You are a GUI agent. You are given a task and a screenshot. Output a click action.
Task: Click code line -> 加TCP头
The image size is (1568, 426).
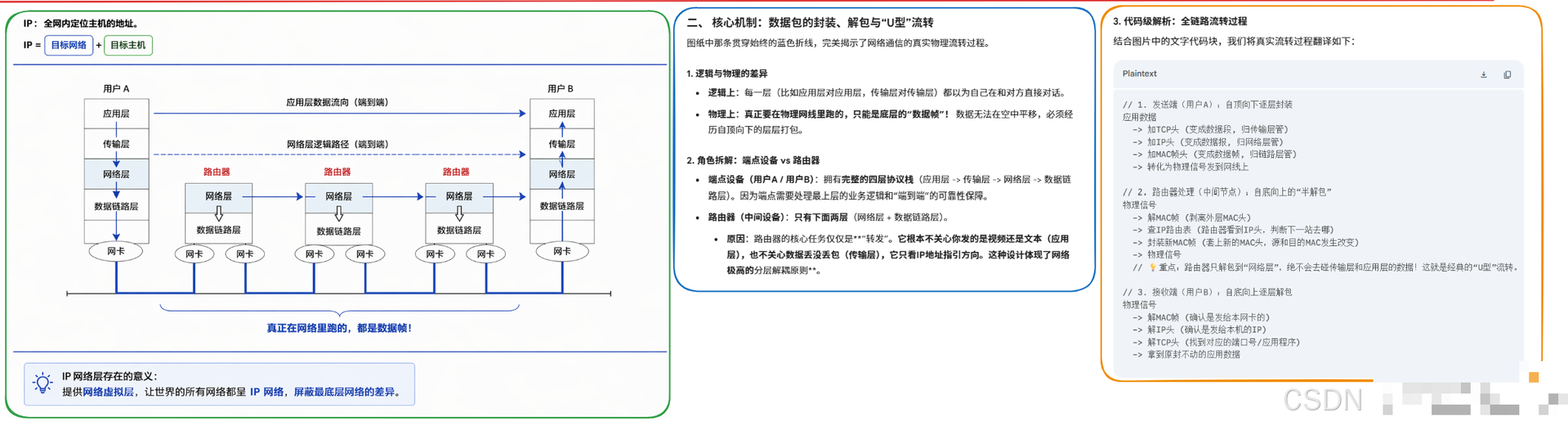pos(1210,129)
